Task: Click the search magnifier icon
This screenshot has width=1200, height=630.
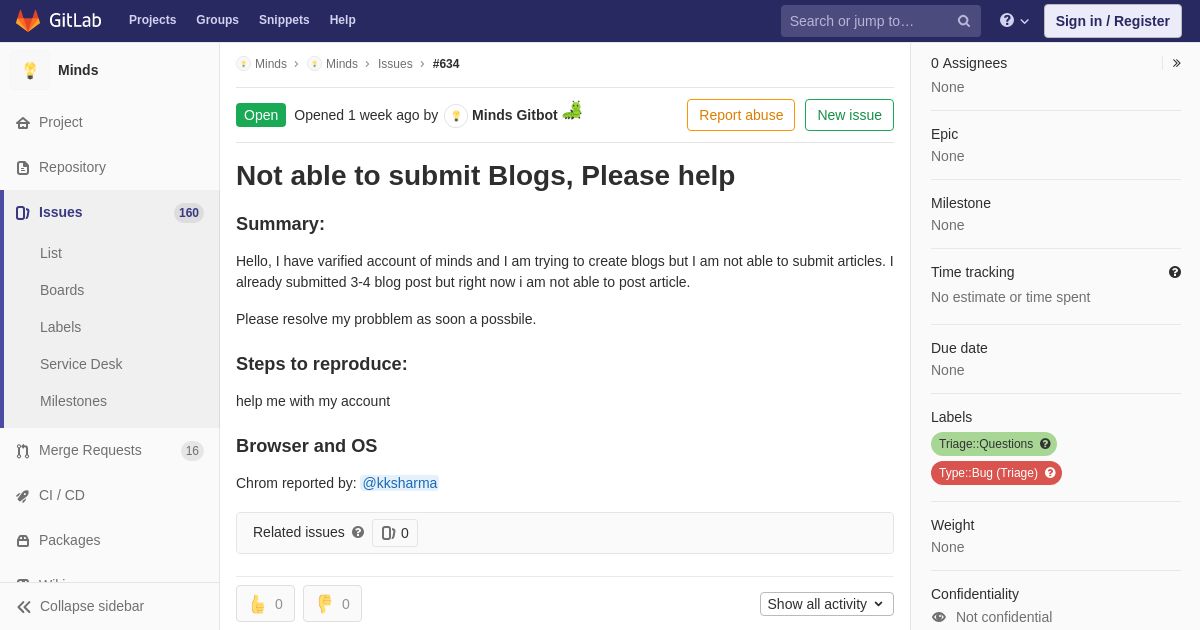Action: point(964,21)
